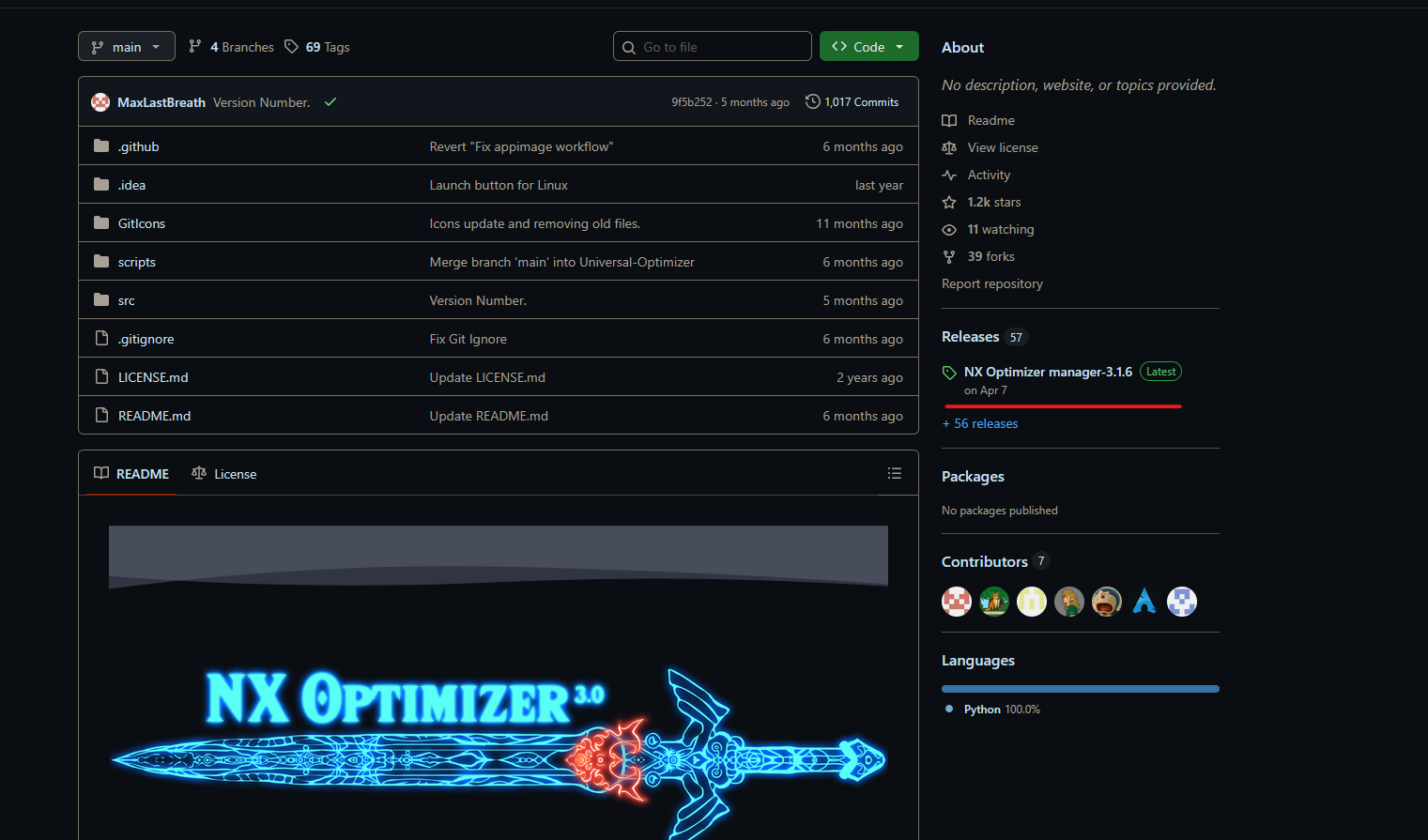
Task: Open the 4 Branches link
Action: coord(232,47)
